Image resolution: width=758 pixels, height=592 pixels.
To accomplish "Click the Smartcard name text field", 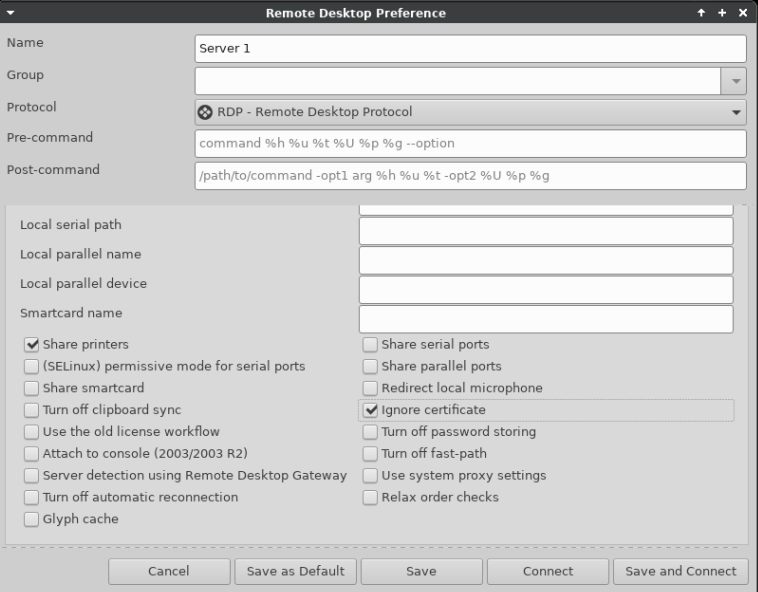I will (545, 319).
